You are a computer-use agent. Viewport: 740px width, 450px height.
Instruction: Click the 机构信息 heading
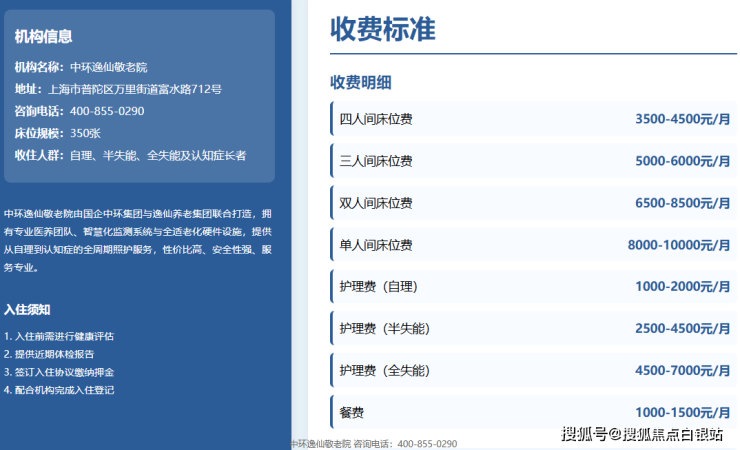coord(43,36)
